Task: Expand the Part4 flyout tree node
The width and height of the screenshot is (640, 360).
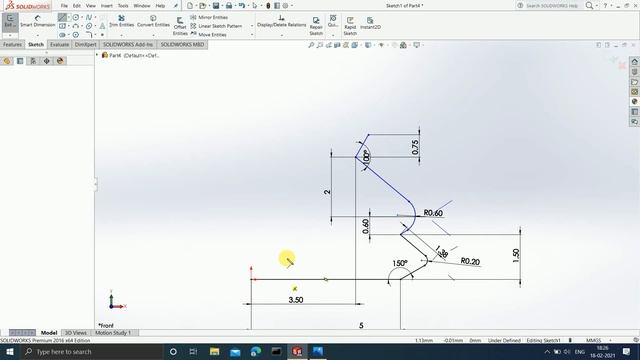Action: point(97,55)
